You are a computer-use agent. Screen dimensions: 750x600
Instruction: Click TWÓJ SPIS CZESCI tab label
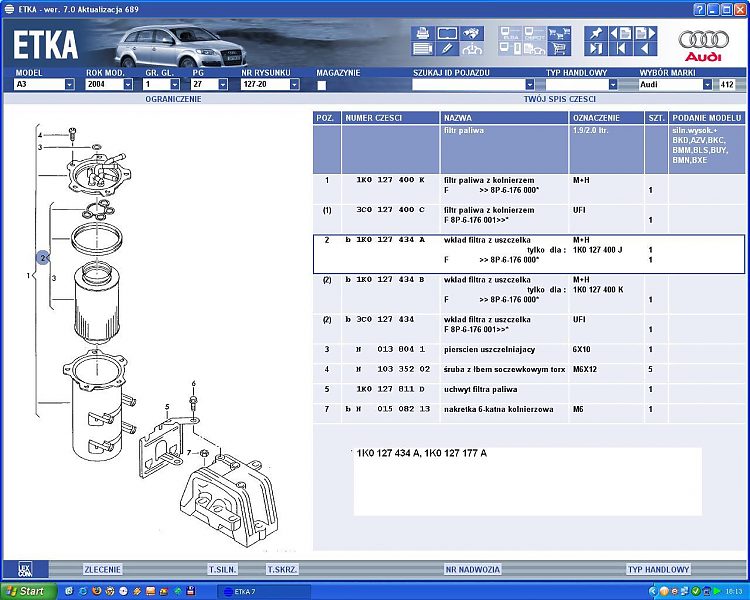click(560, 99)
